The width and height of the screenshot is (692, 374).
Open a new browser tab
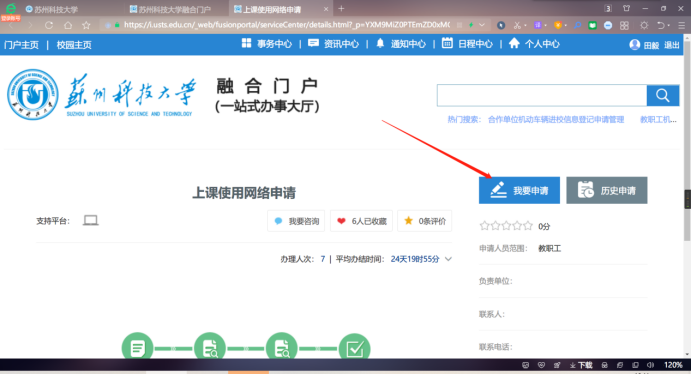pyautogui.click(x=341, y=8)
